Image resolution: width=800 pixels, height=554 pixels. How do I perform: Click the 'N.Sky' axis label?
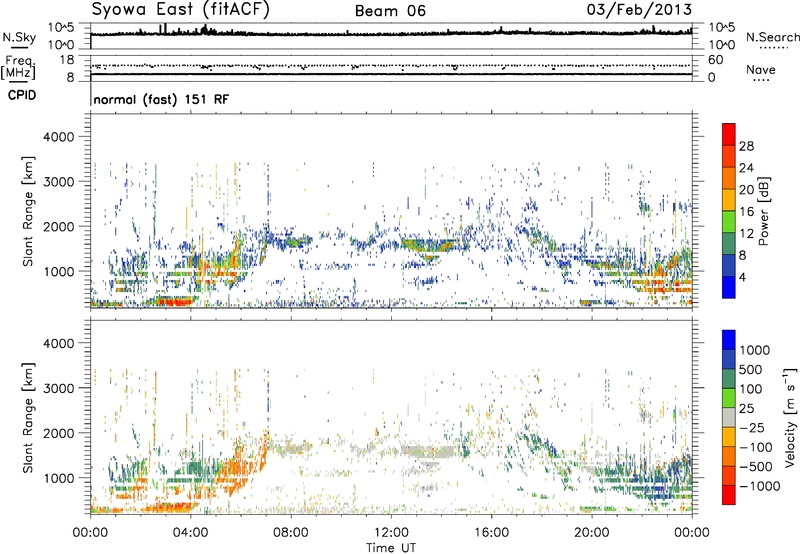click(x=19, y=37)
